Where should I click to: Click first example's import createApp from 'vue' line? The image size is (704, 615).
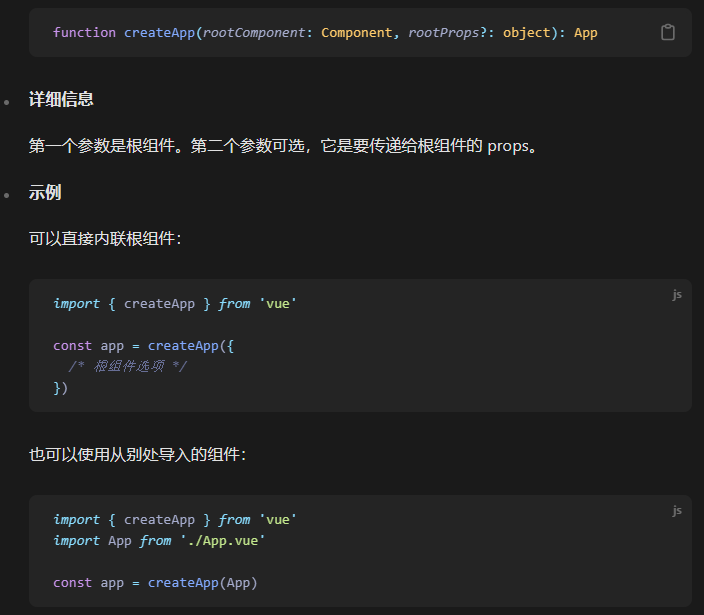point(175,304)
